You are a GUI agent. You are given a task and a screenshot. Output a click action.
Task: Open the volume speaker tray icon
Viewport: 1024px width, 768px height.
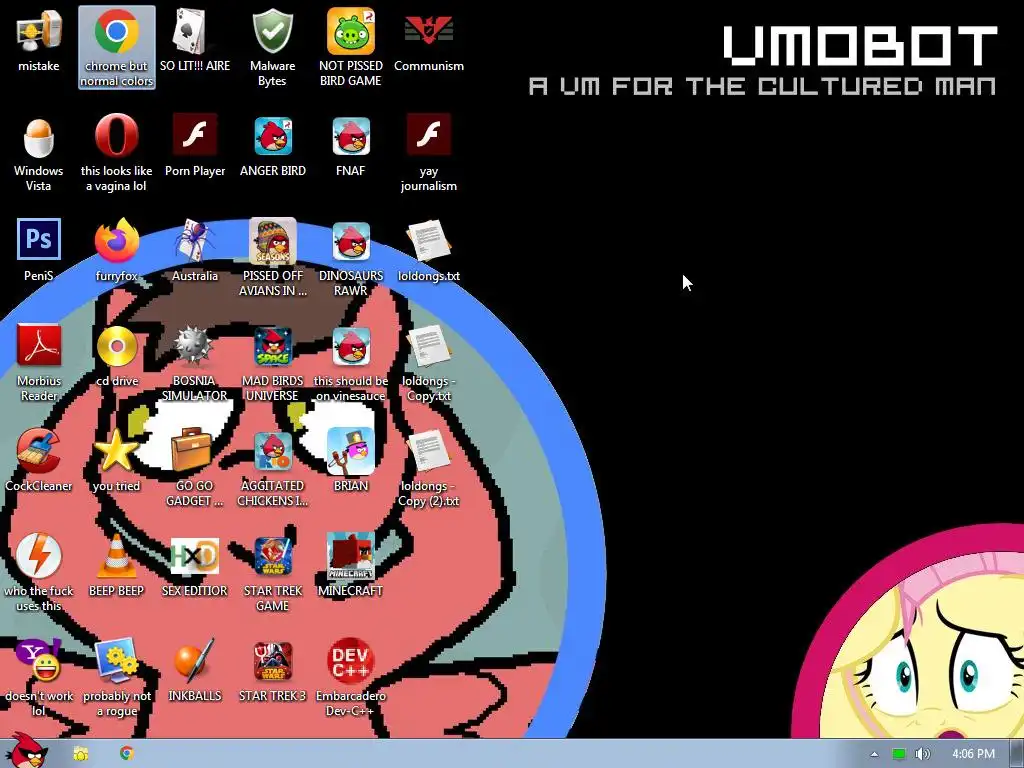[x=922, y=754]
